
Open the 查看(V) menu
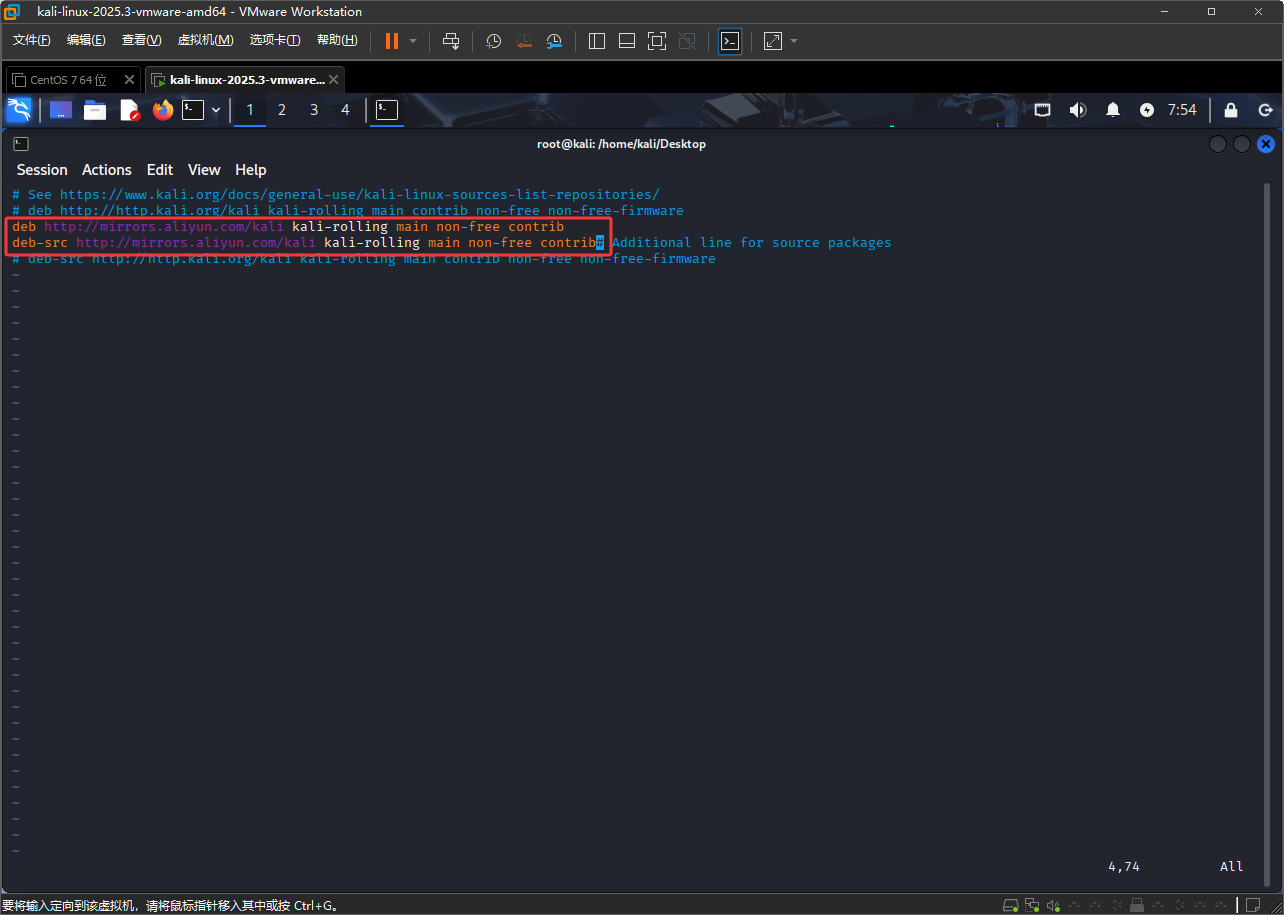[141, 40]
